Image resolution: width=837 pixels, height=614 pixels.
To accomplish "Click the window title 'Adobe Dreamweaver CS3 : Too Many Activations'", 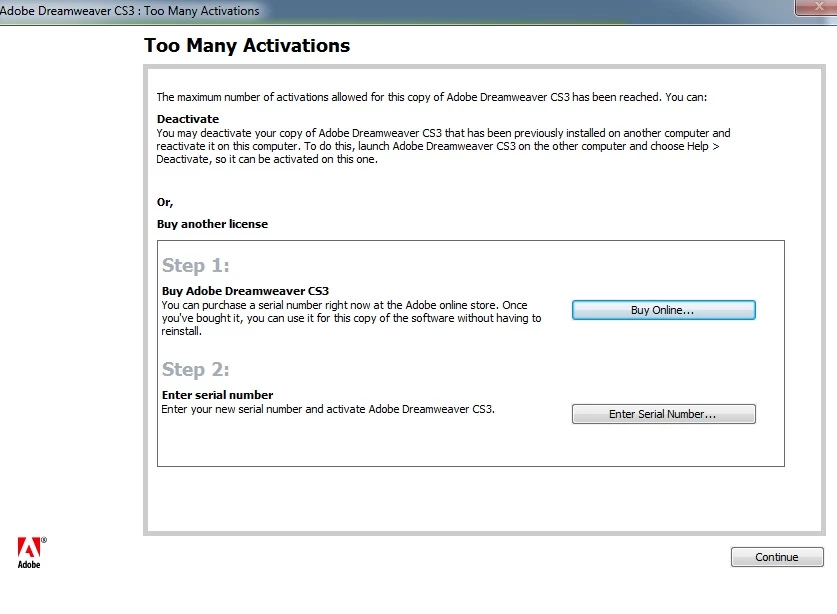I will coord(130,11).
